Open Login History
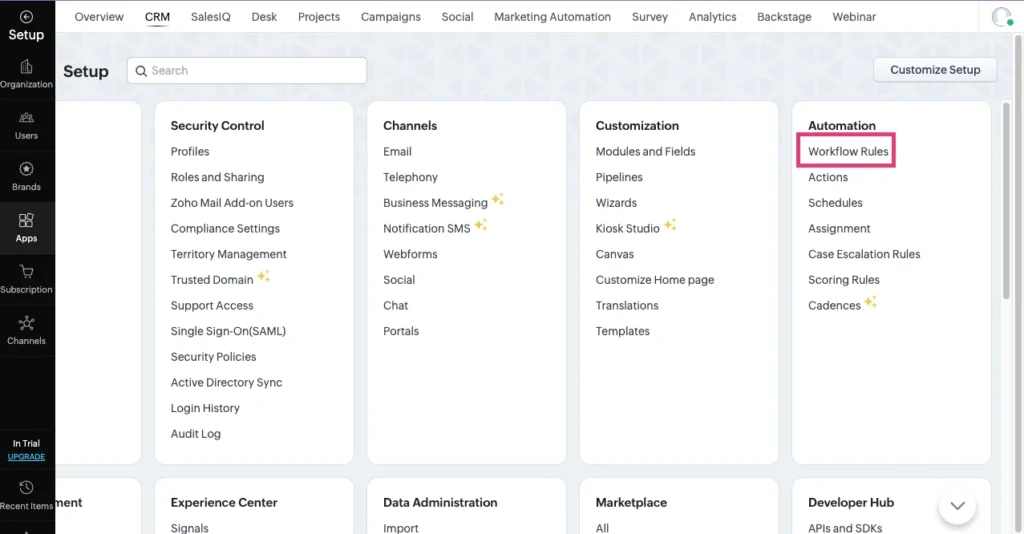Screen dimensions: 1024x534 click(205, 408)
